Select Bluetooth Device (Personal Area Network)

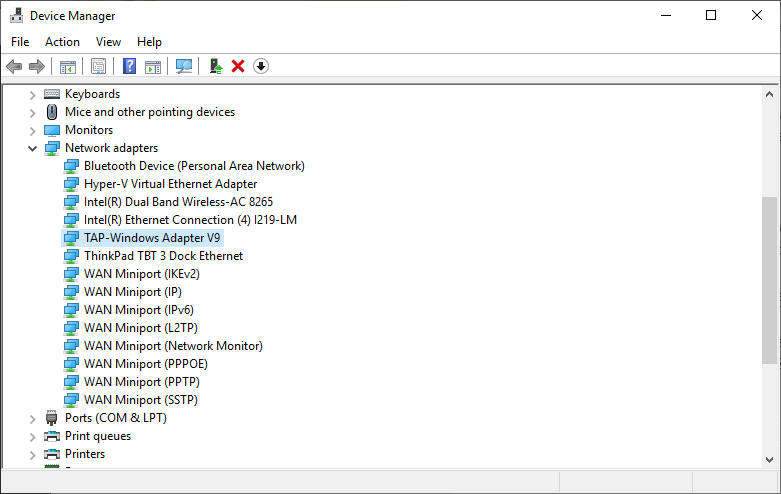[194, 166]
